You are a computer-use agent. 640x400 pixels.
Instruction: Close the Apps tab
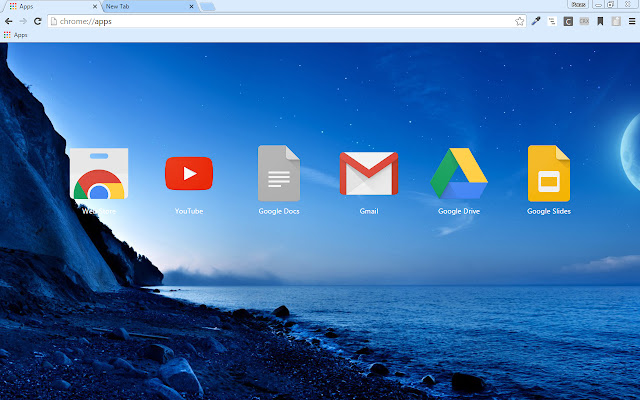(x=95, y=7)
